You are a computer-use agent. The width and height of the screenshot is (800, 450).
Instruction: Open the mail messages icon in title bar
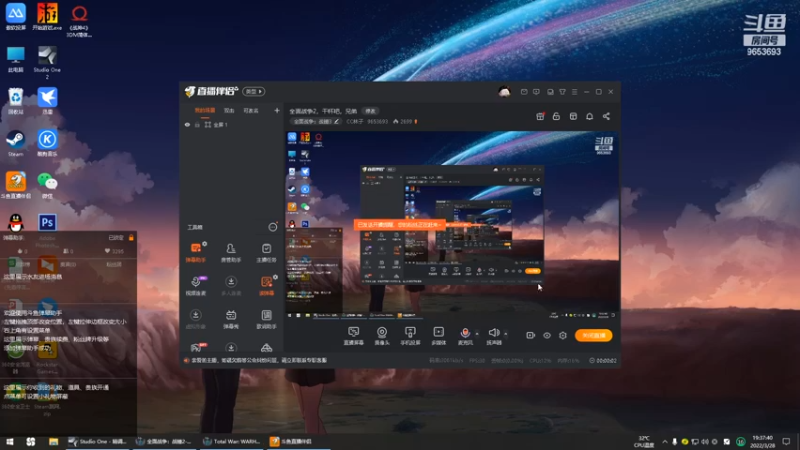click(x=524, y=92)
